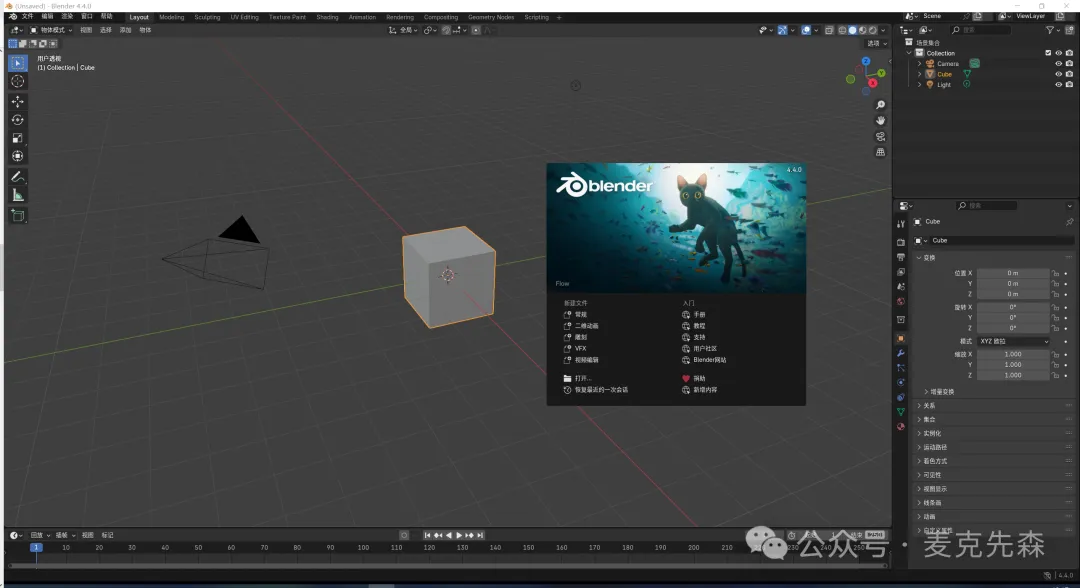Viewport: 1080px width, 588px height.
Task: Open the Tool properties tab icon
Action: (901, 224)
